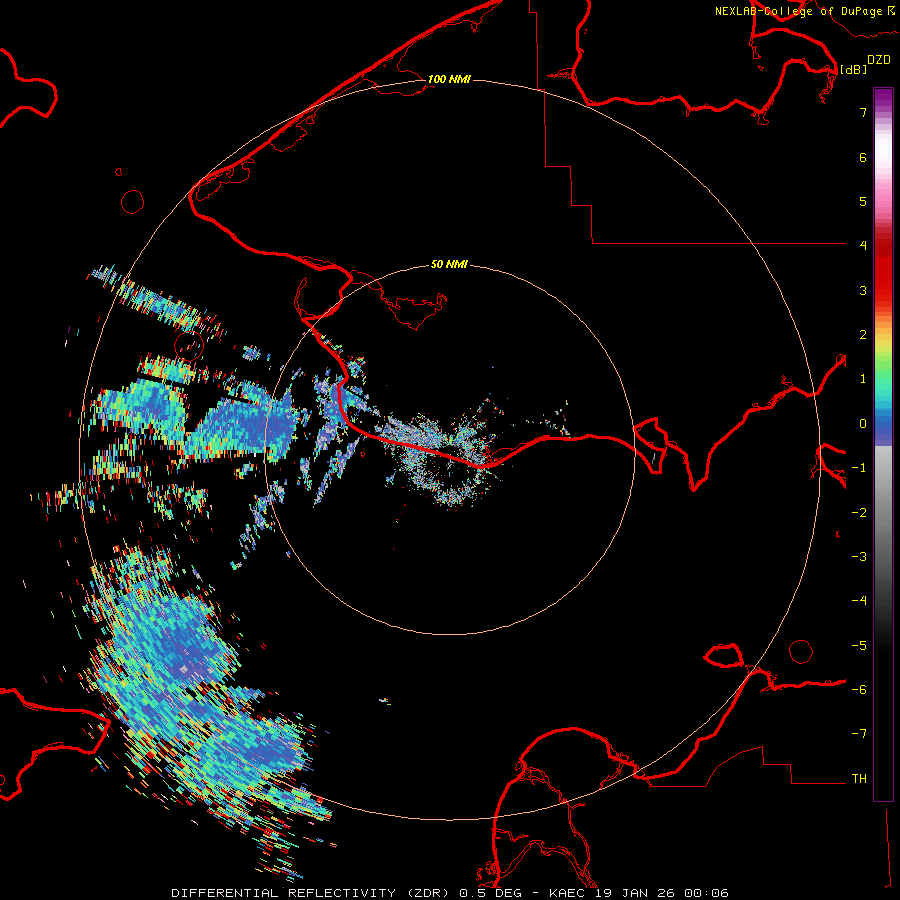Click the -6 tick label on color scale
The height and width of the screenshot is (900, 900).
click(859, 690)
